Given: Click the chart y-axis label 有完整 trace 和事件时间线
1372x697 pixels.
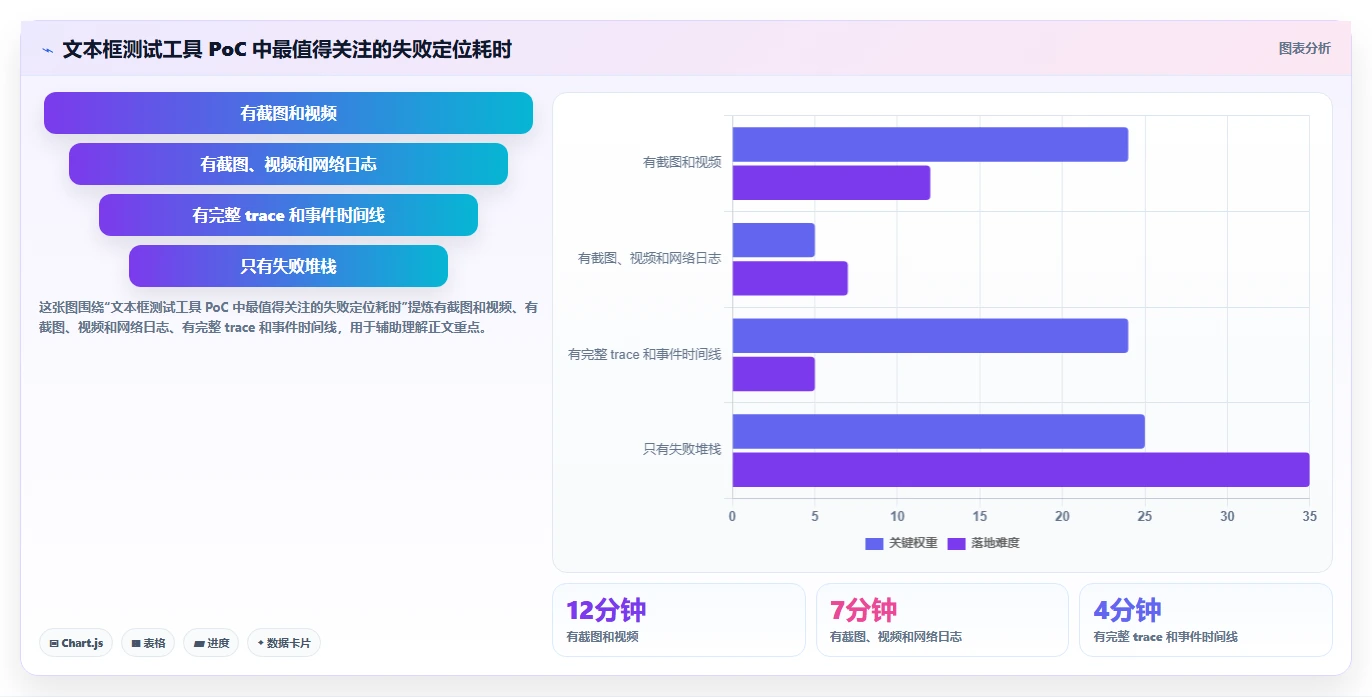Looking at the screenshot, I should 644,354.
